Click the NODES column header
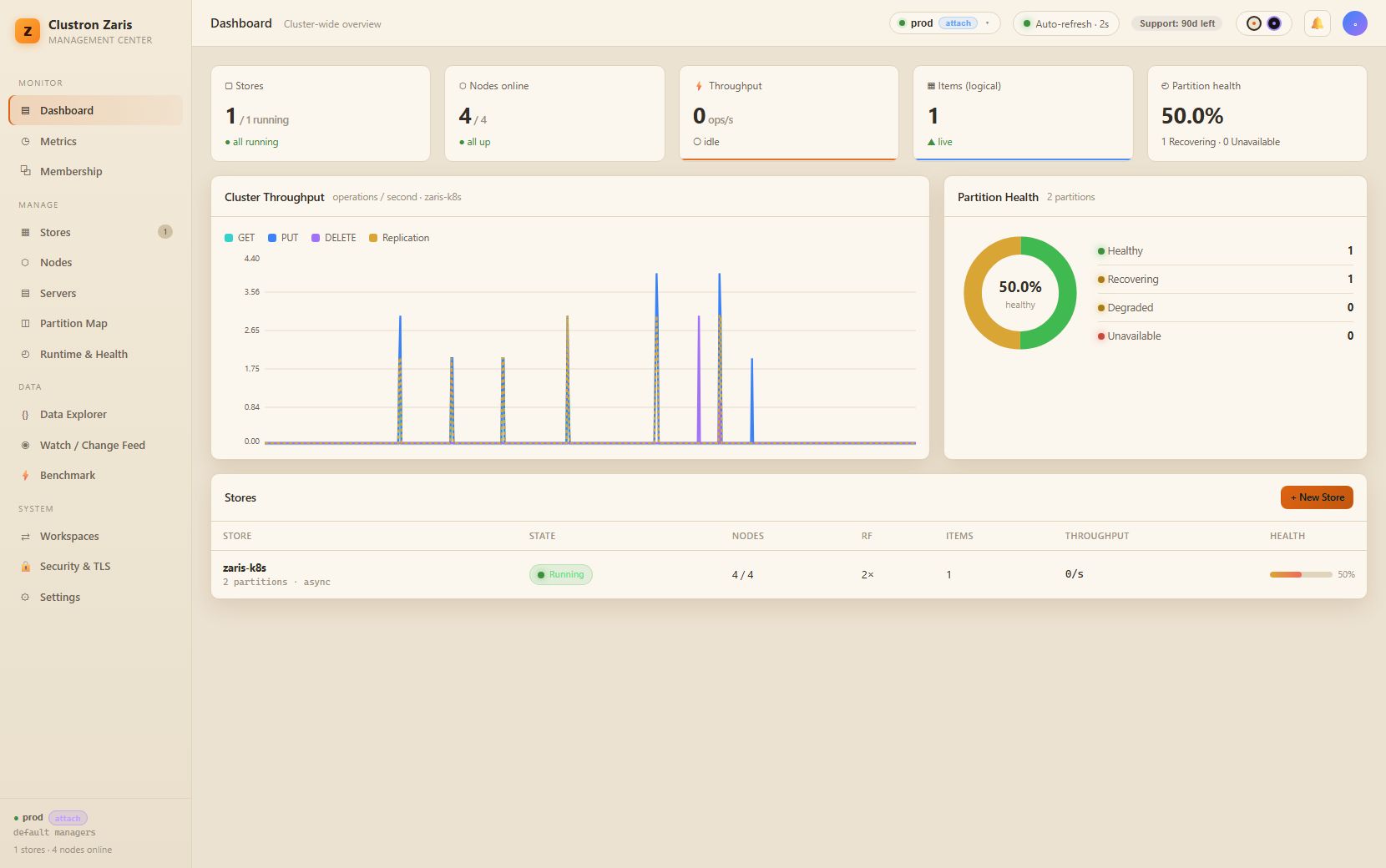The height and width of the screenshot is (868, 1386). tap(748, 536)
